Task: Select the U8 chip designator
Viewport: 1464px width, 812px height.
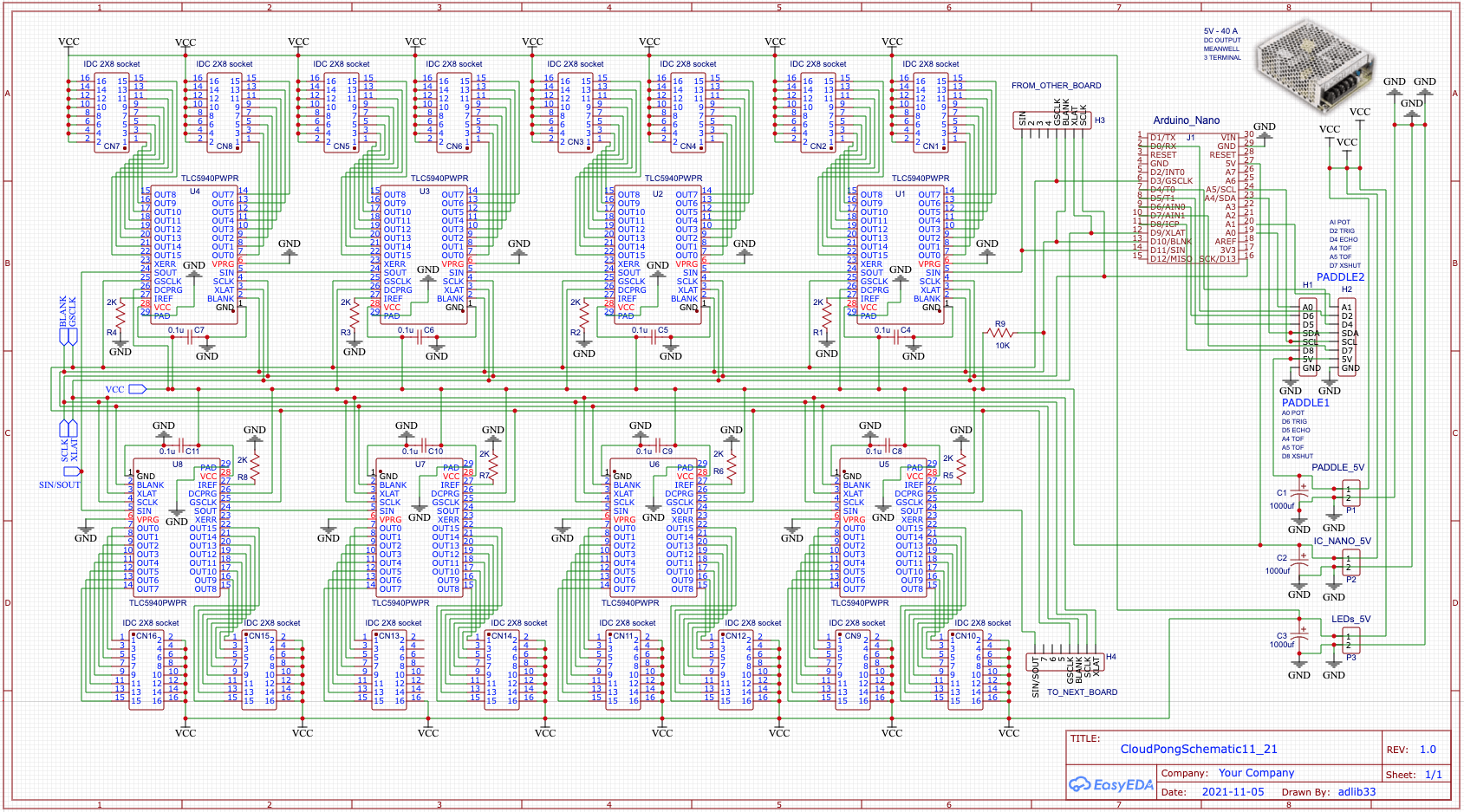Action: [x=177, y=464]
